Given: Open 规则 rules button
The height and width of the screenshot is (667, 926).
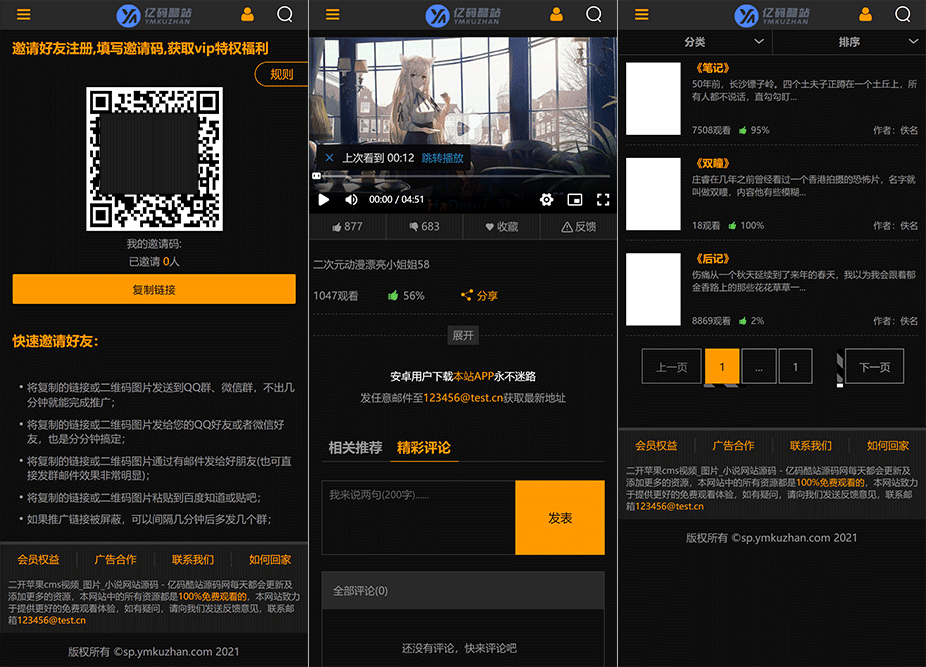Looking at the screenshot, I should pos(282,74).
